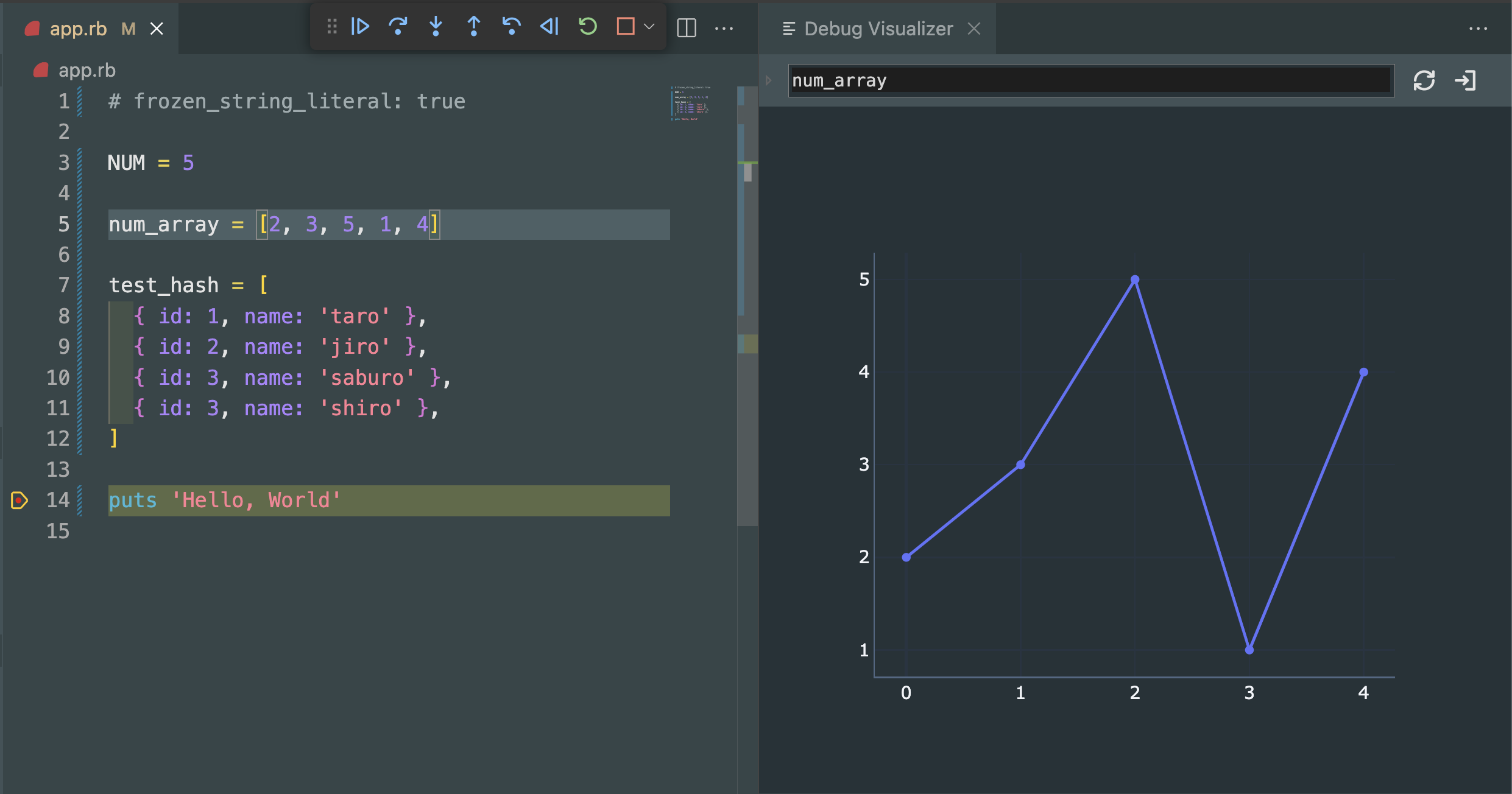
Task: Click the Reverse Continue debug icon
Action: [549, 26]
